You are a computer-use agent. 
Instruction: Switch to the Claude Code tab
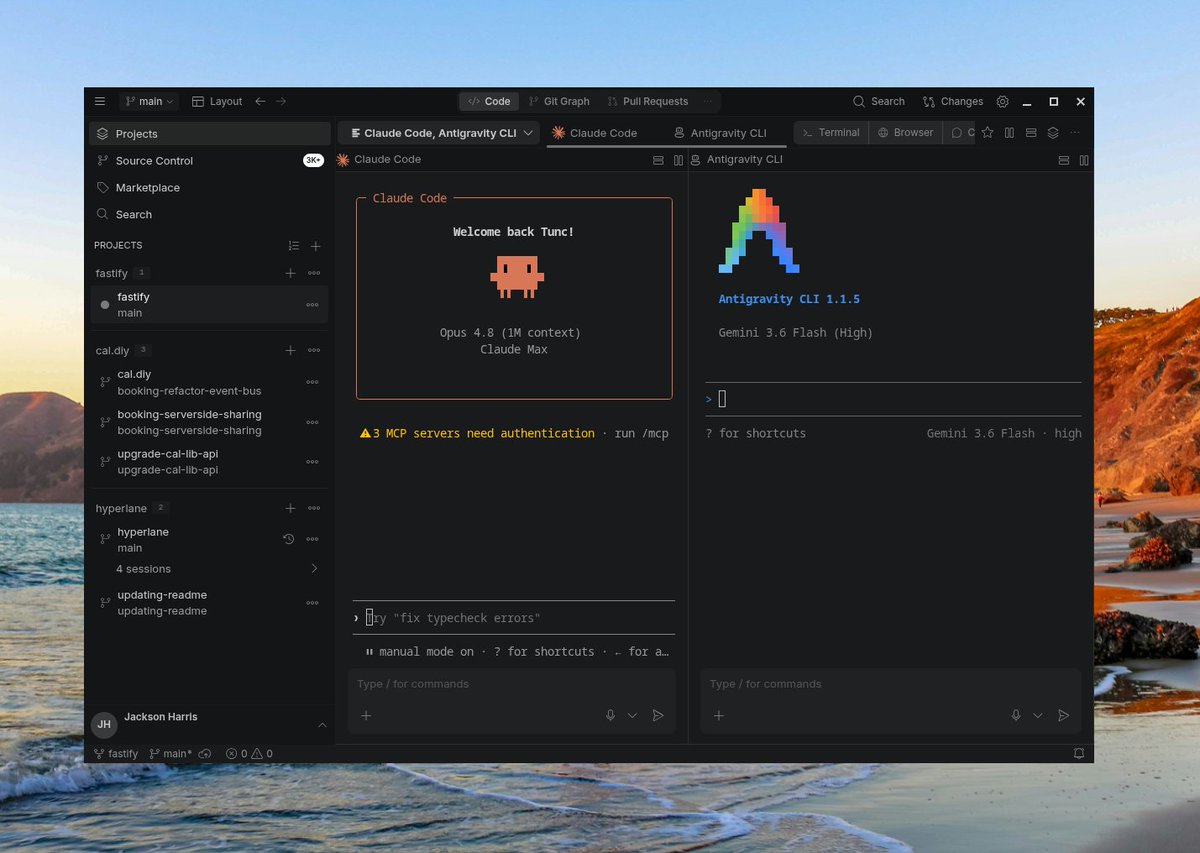pyautogui.click(x=595, y=133)
